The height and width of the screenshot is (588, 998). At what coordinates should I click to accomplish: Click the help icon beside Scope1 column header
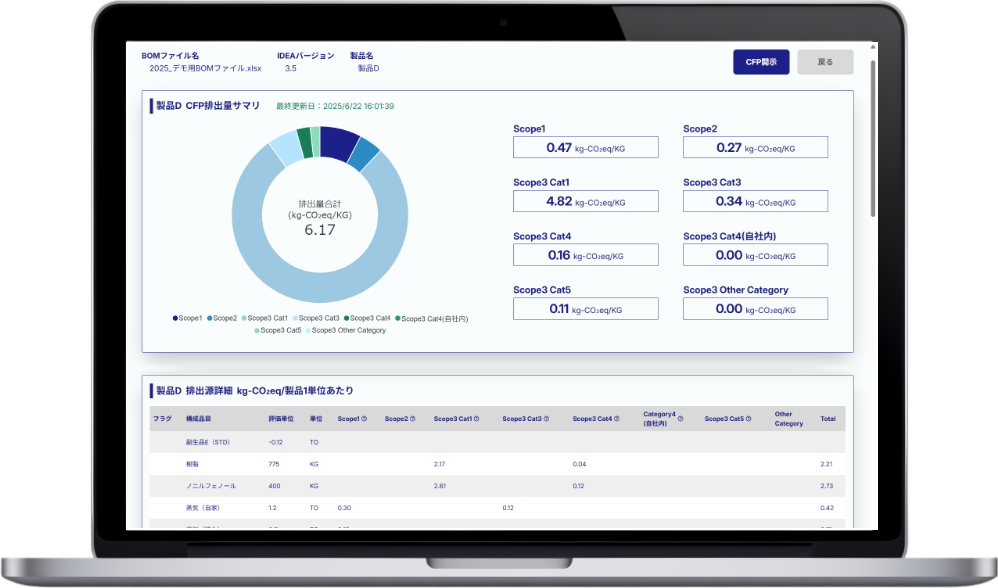pyautogui.click(x=365, y=419)
